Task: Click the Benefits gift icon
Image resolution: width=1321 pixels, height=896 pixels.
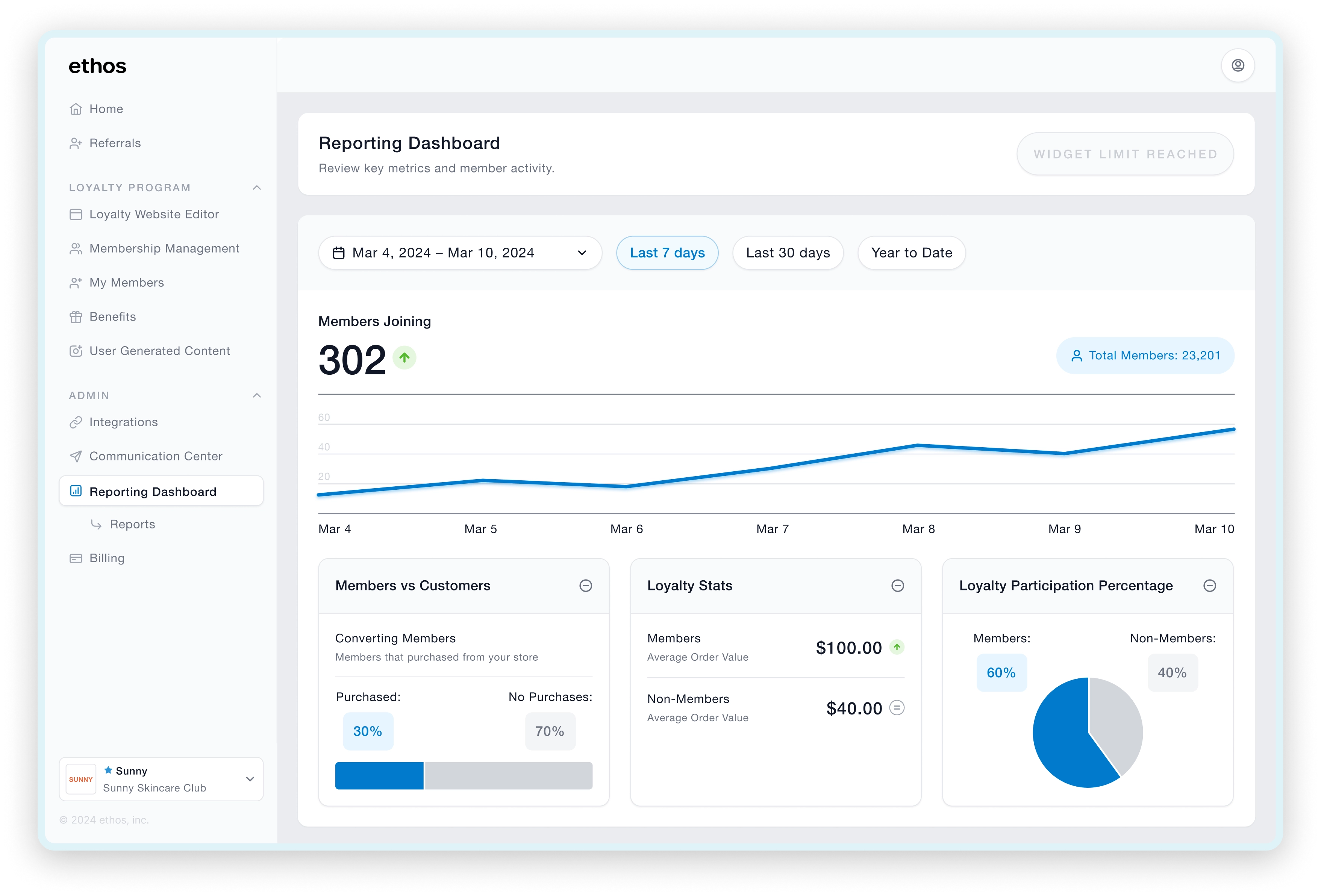Action: [x=76, y=317]
